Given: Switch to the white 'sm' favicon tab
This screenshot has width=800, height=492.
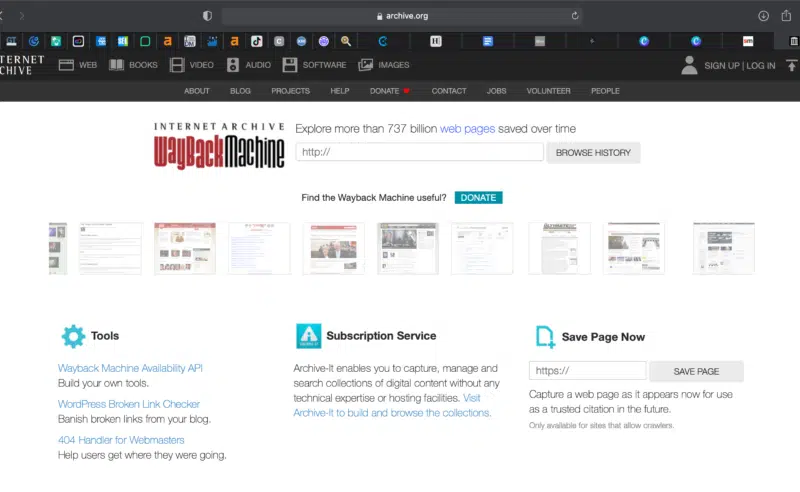Looking at the screenshot, I should pyautogui.click(x=748, y=41).
